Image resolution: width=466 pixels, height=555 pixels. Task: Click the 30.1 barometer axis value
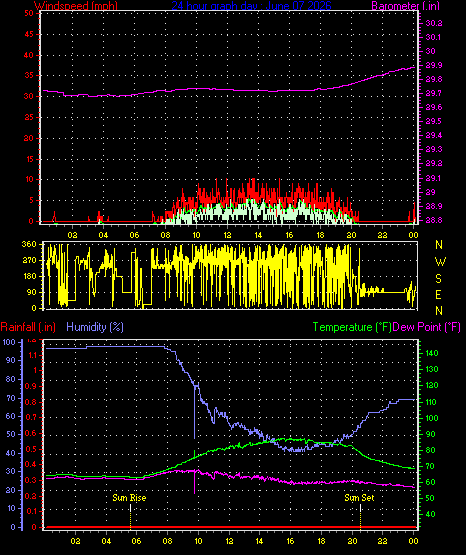point(433,37)
